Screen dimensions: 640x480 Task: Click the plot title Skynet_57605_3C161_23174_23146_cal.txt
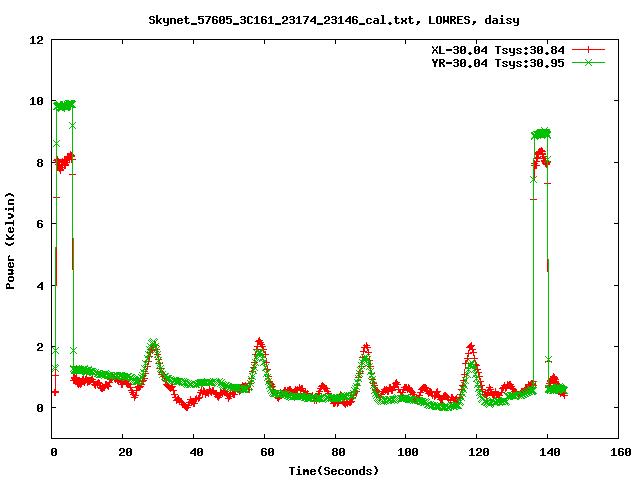click(x=285, y=20)
